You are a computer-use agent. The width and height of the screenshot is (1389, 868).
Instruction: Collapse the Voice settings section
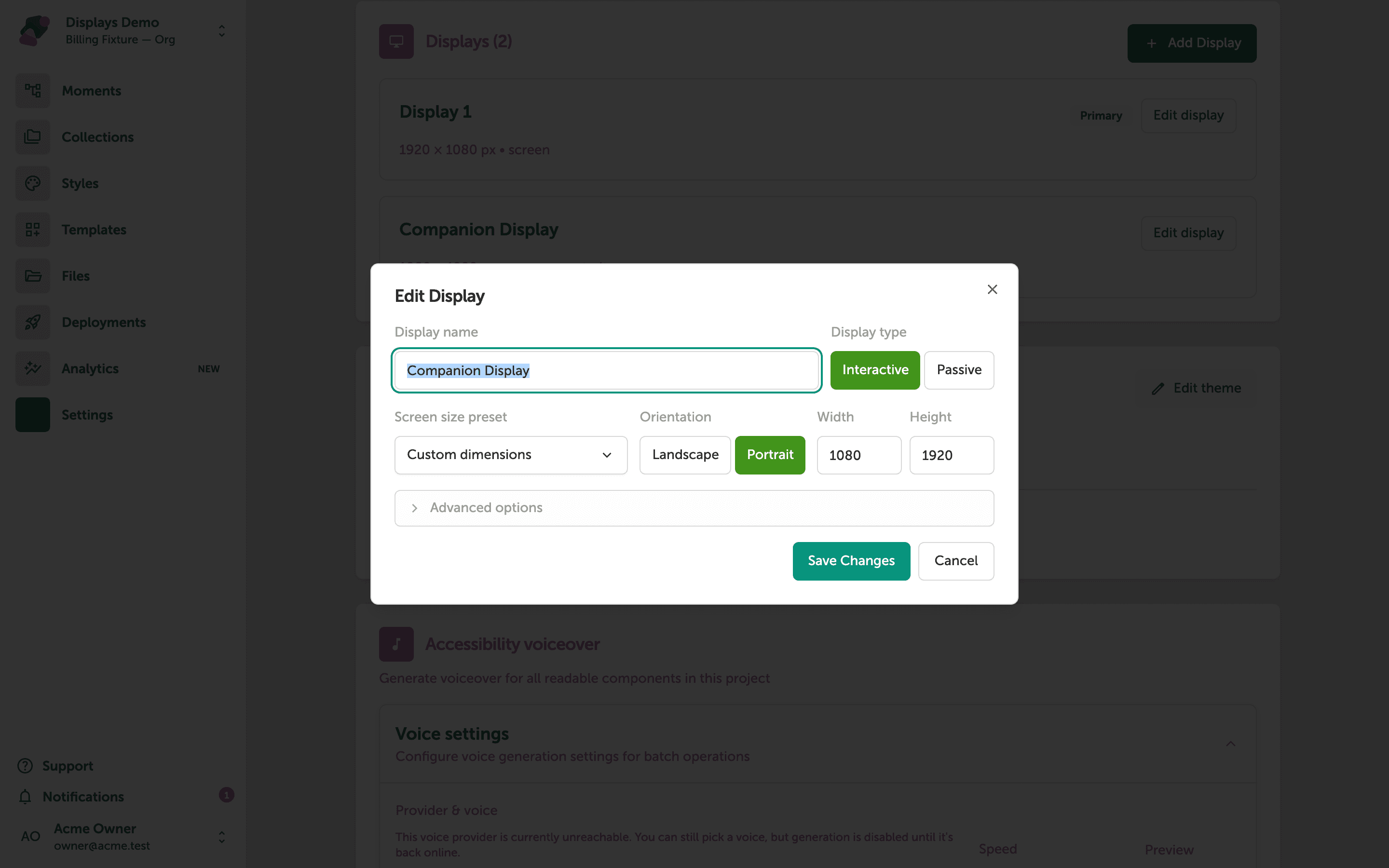click(x=1231, y=744)
